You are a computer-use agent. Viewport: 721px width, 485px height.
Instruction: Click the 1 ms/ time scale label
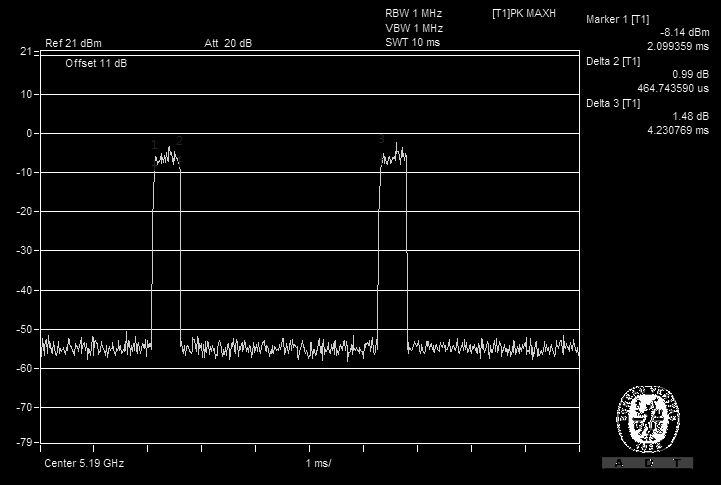pyautogui.click(x=318, y=463)
